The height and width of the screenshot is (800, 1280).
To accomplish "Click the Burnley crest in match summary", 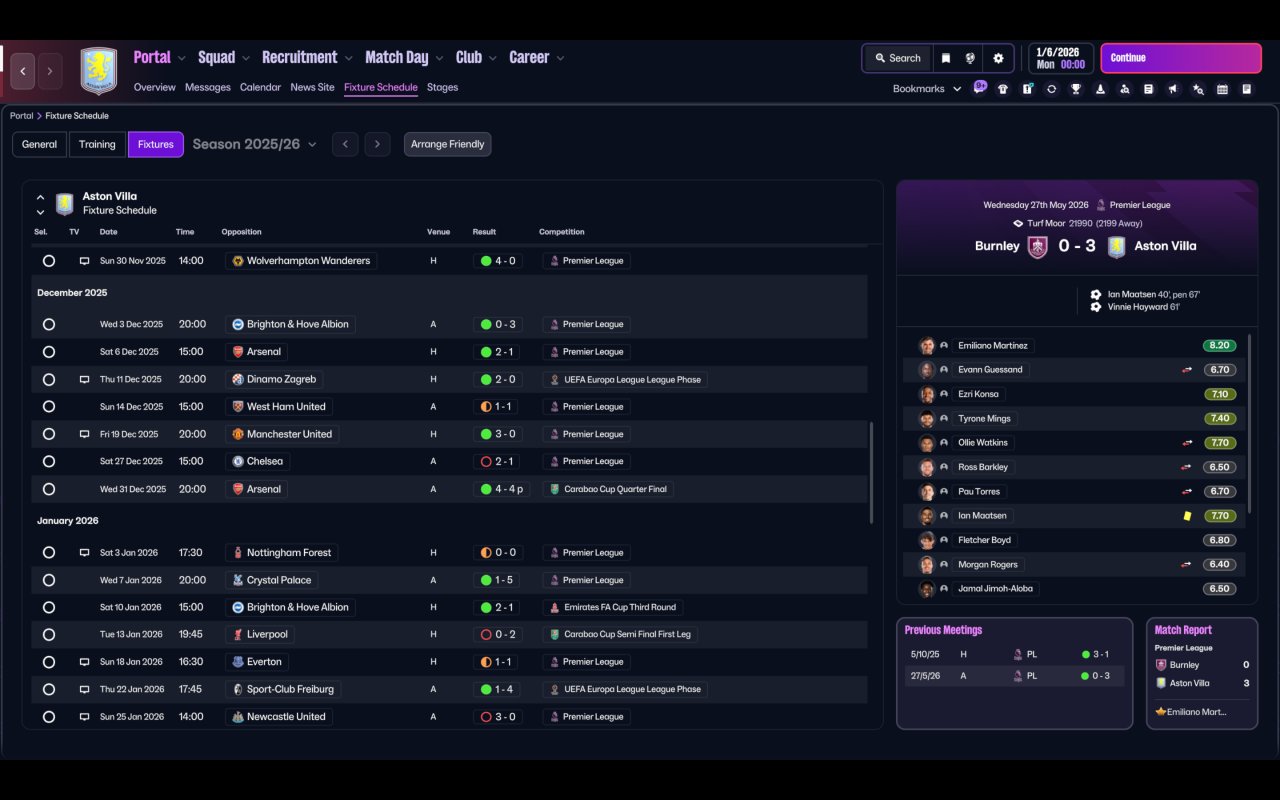I will (x=1038, y=246).
